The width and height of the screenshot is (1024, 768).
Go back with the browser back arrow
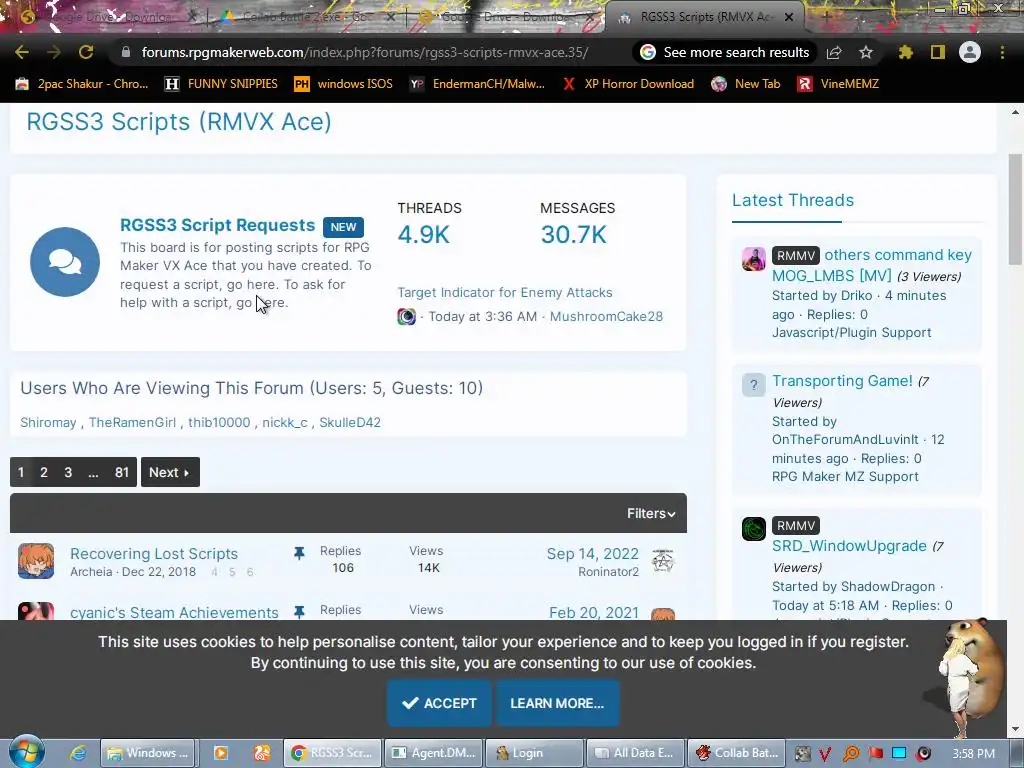(22, 52)
